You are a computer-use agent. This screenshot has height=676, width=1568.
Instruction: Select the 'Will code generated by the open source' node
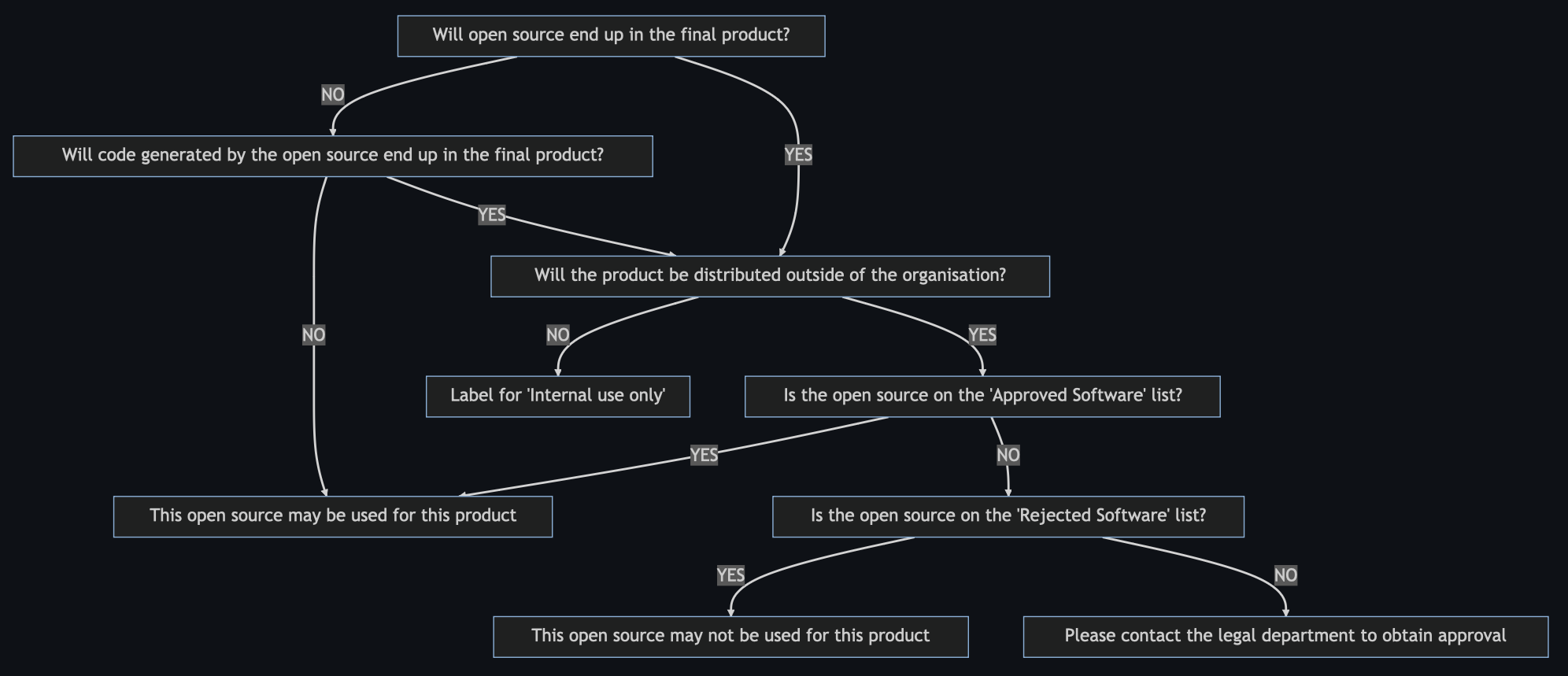pyautogui.click(x=332, y=156)
